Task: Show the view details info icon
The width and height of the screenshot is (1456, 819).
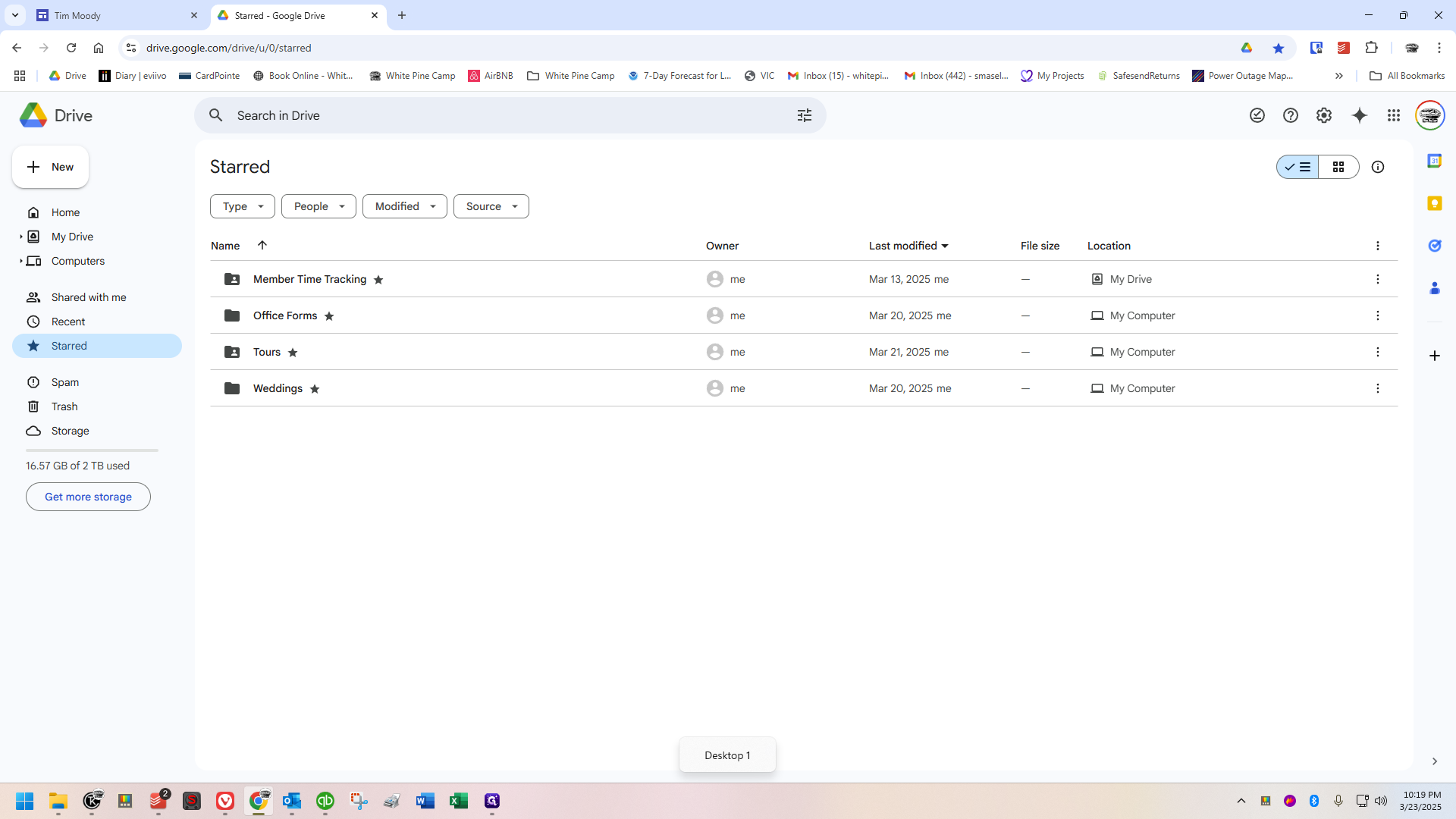Action: pyautogui.click(x=1377, y=167)
